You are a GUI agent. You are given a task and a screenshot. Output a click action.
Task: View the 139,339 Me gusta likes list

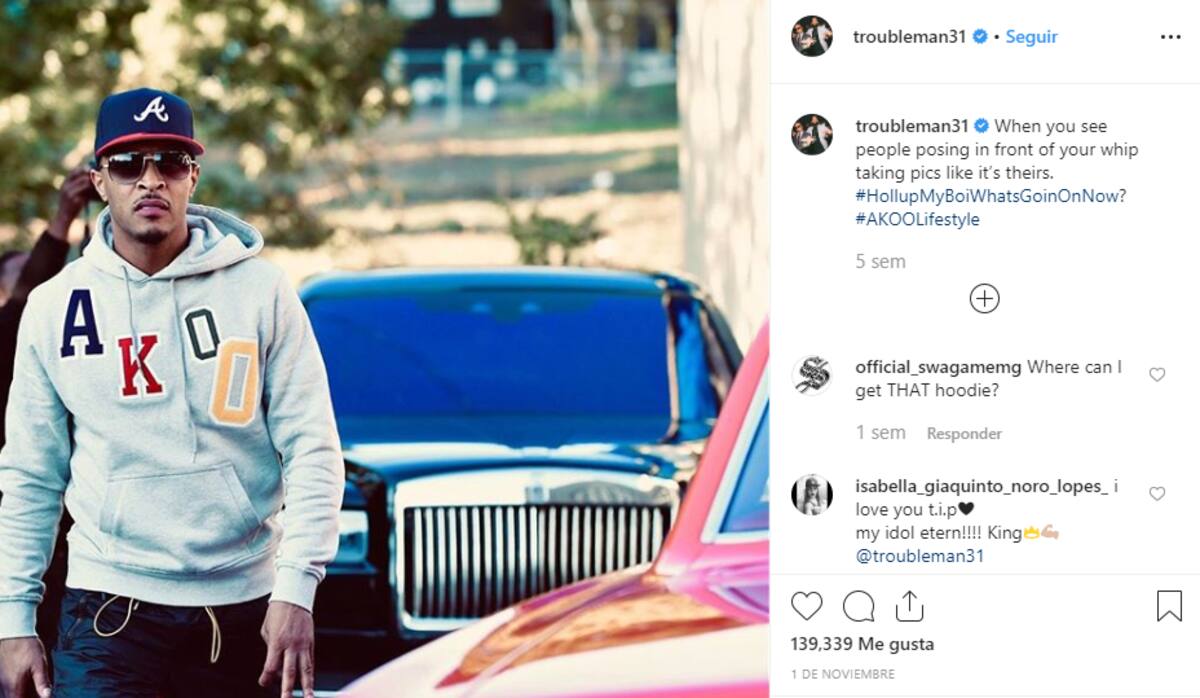(x=862, y=644)
